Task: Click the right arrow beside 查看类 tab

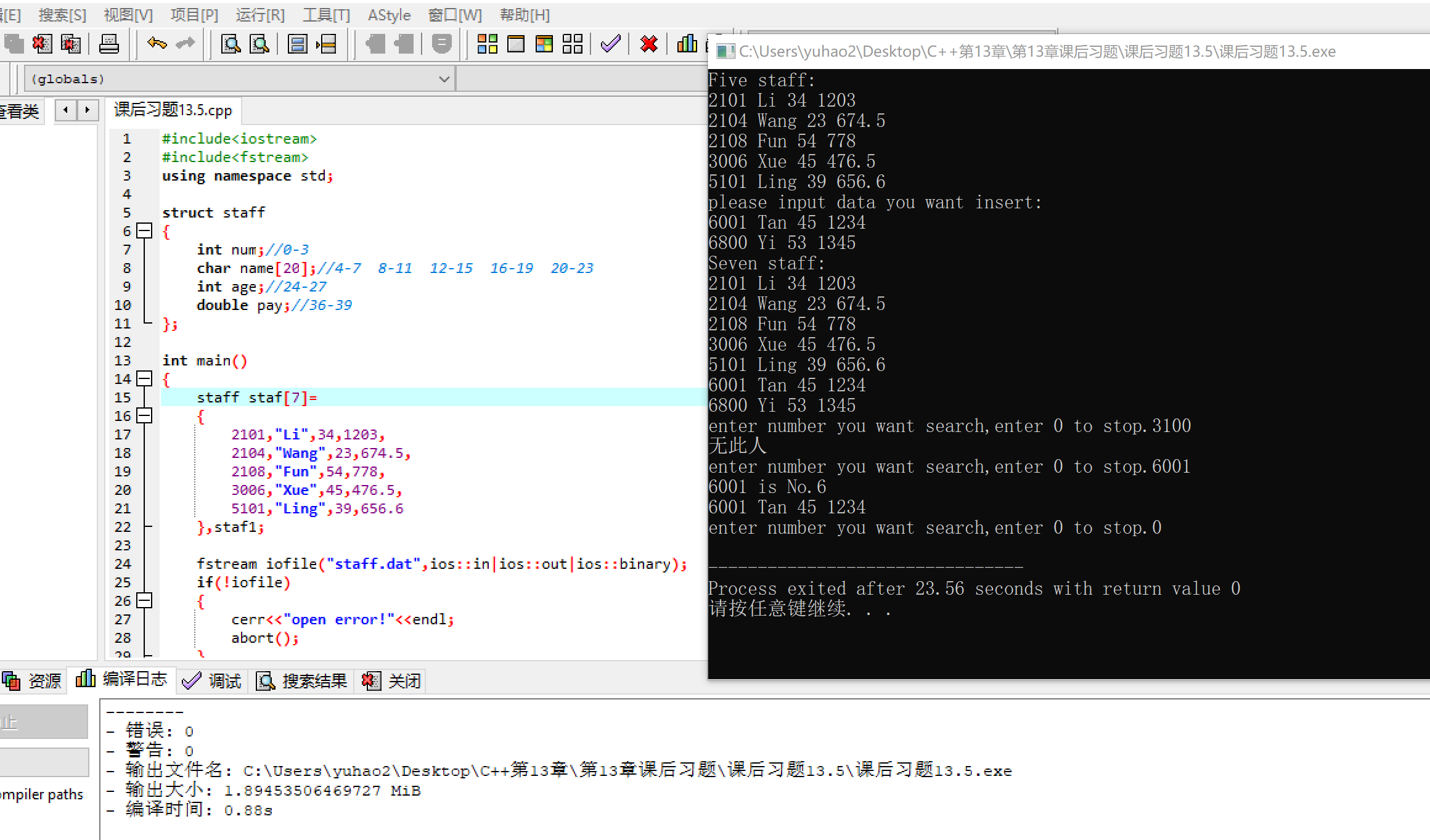Action: (88, 110)
